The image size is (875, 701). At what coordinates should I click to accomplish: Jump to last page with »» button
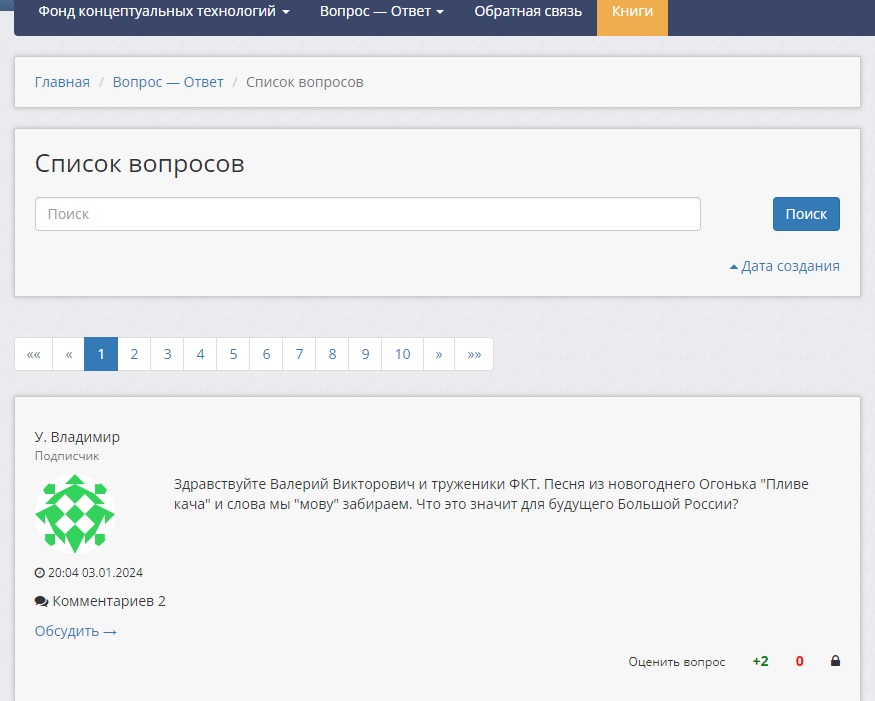[474, 354]
